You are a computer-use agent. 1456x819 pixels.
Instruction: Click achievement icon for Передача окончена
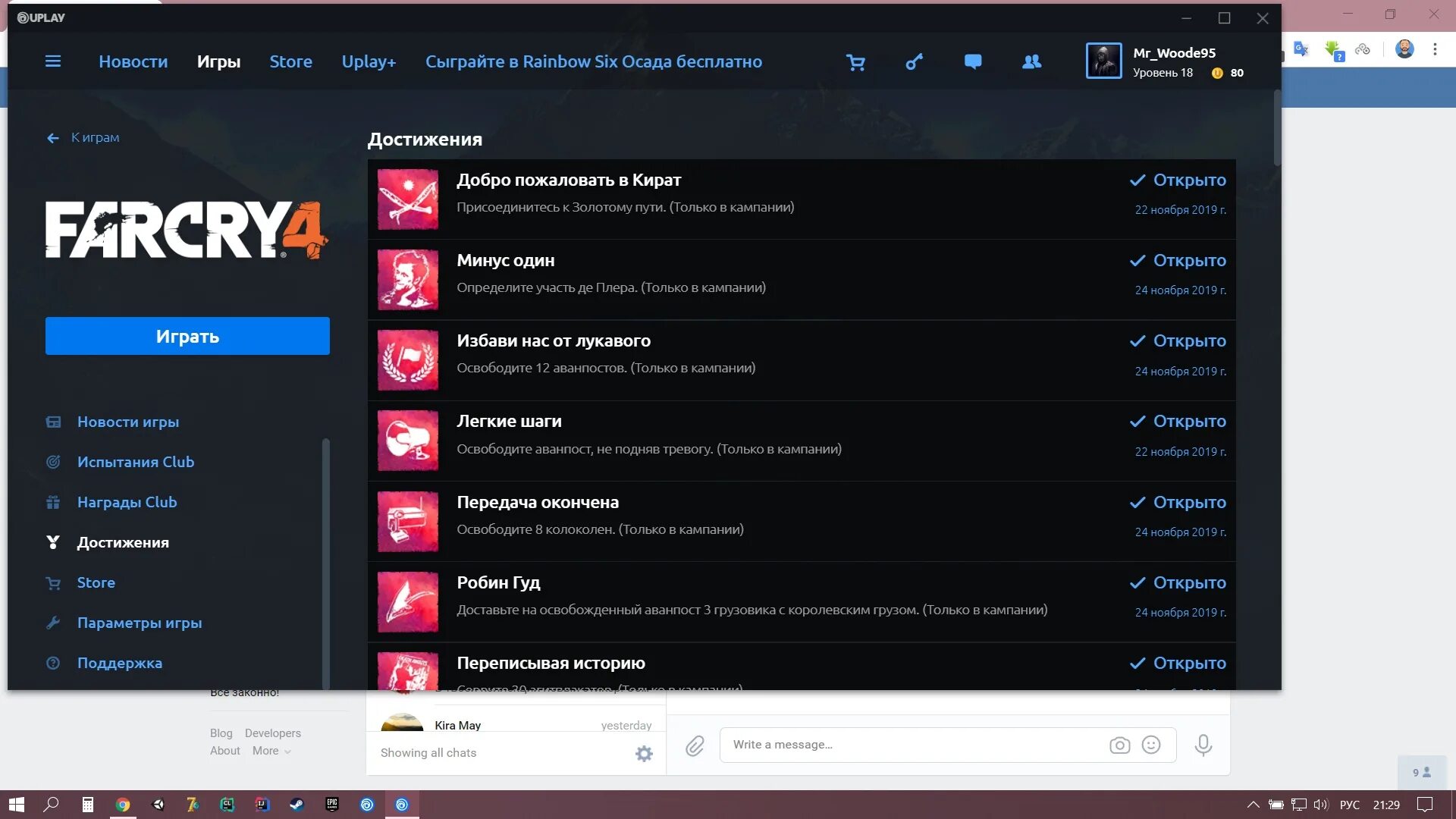pyautogui.click(x=408, y=522)
